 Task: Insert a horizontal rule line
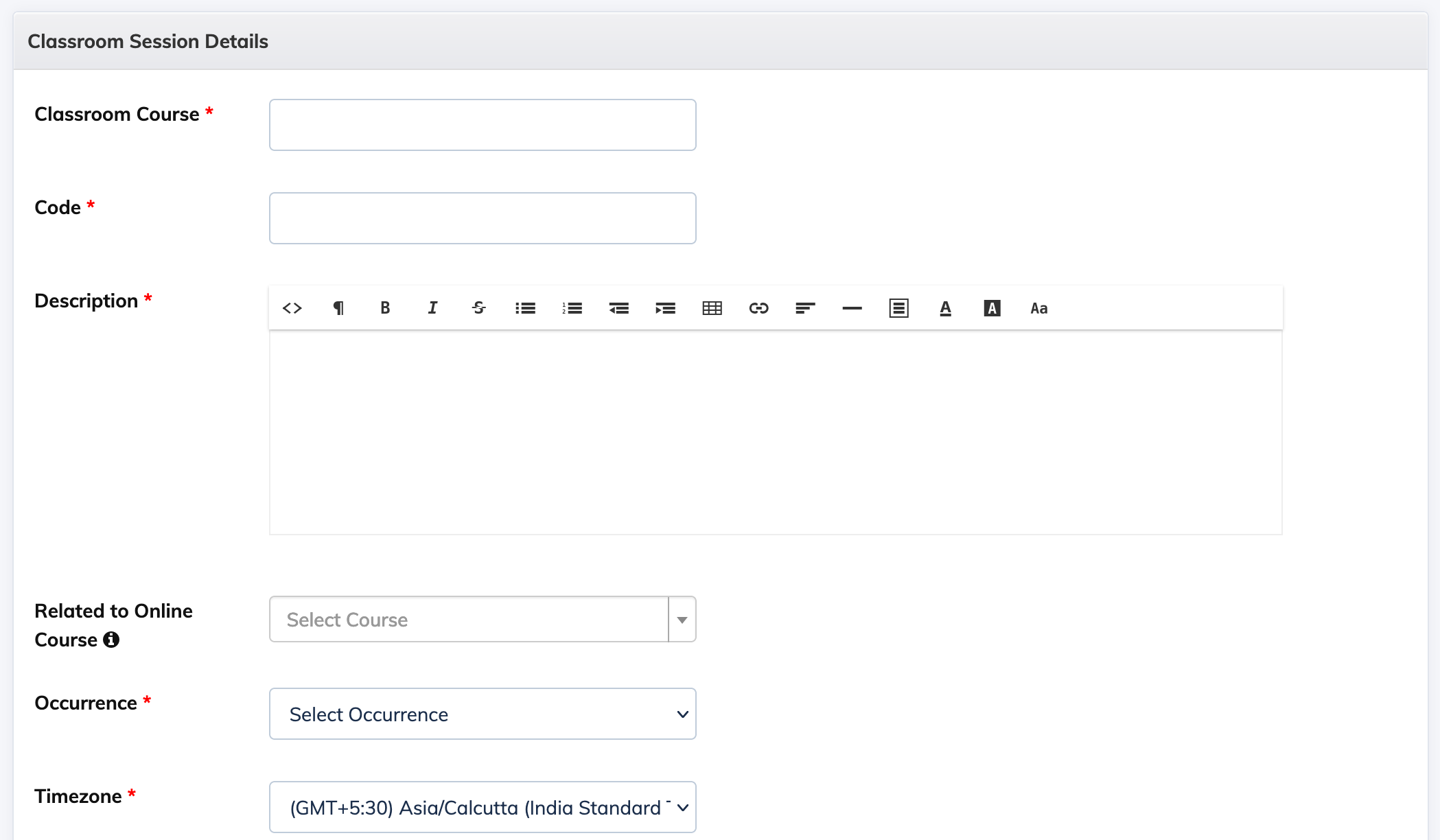pyautogui.click(x=852, y=308)
